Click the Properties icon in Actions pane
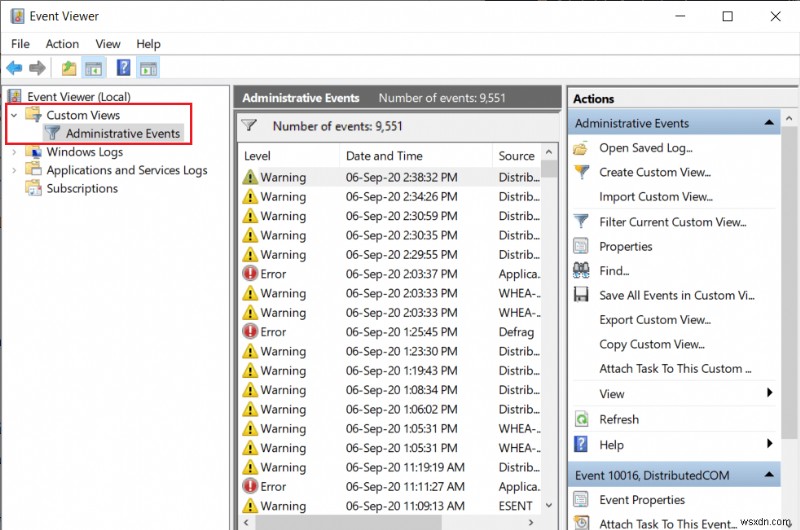Screen dimensions: 800x530 click(581, 246)
